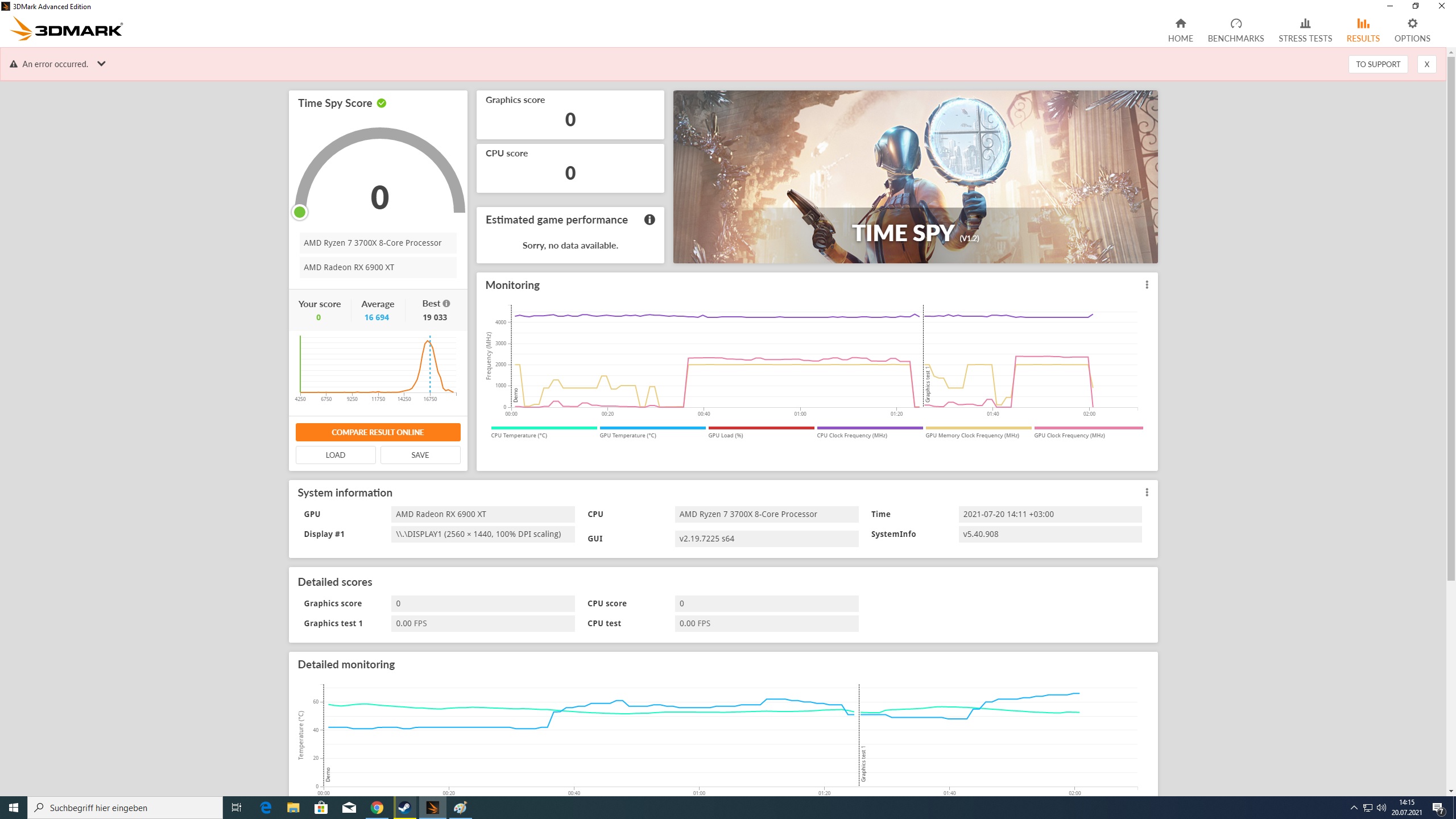Toggle CPU Clock Frequency purple legend bar
1456x819 pixels.
pyautogui.click(x=870, y=428)
